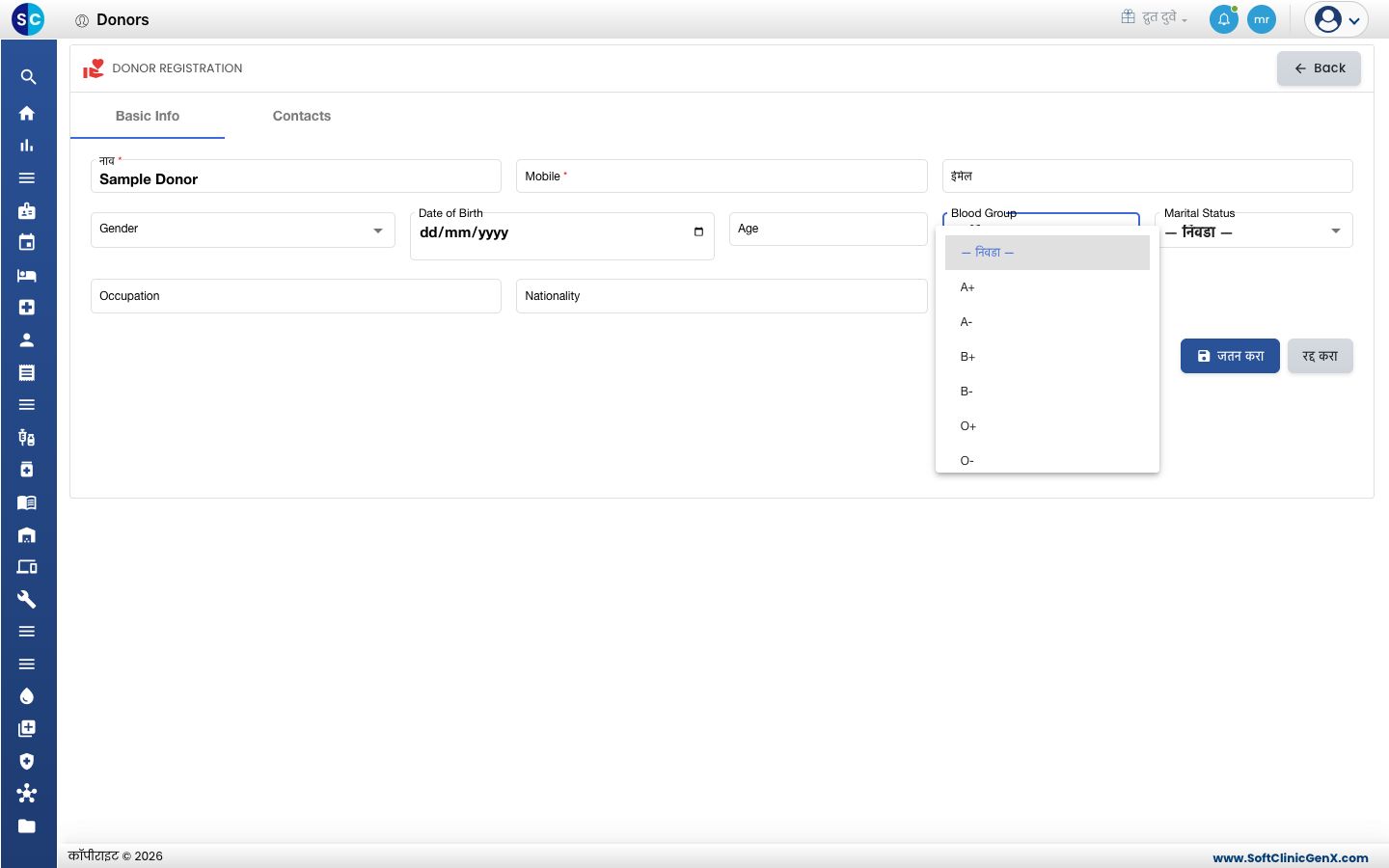This screenshot has width=1389, height=868.
Task: Open the shield icon in sidebar
Action: click(x=27, y=761)
